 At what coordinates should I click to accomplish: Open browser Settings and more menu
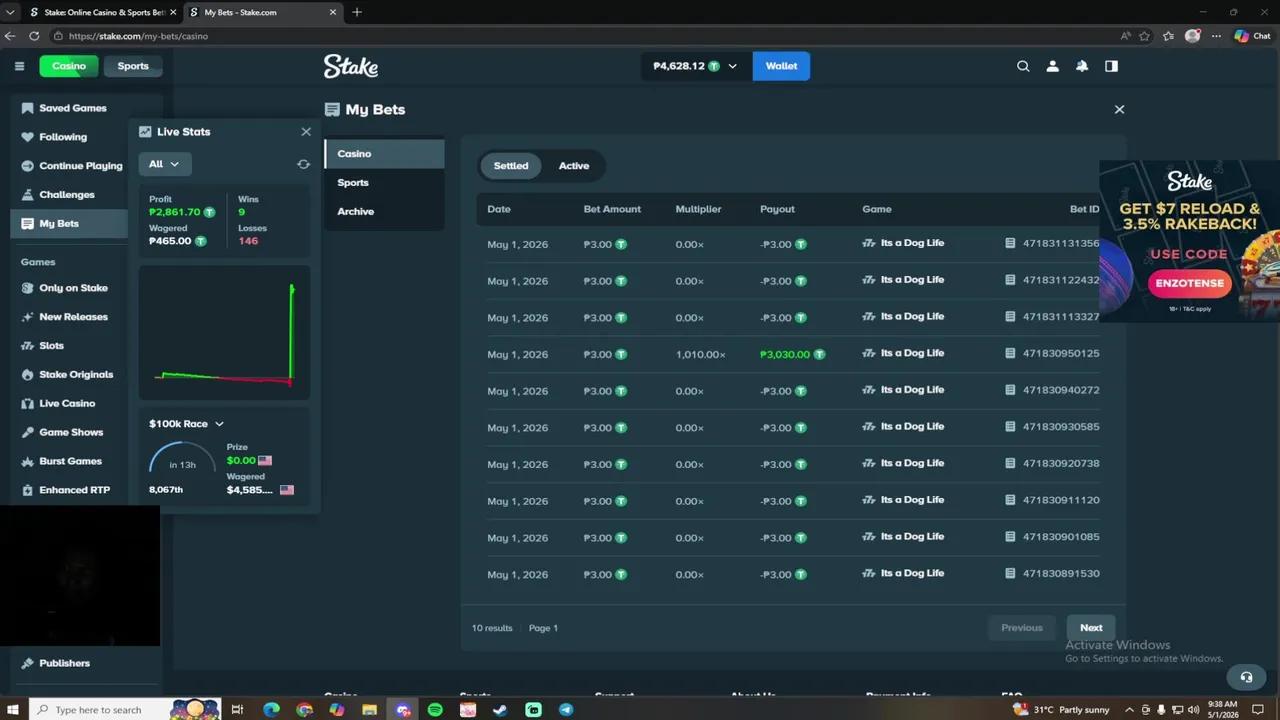[1216, 36]
